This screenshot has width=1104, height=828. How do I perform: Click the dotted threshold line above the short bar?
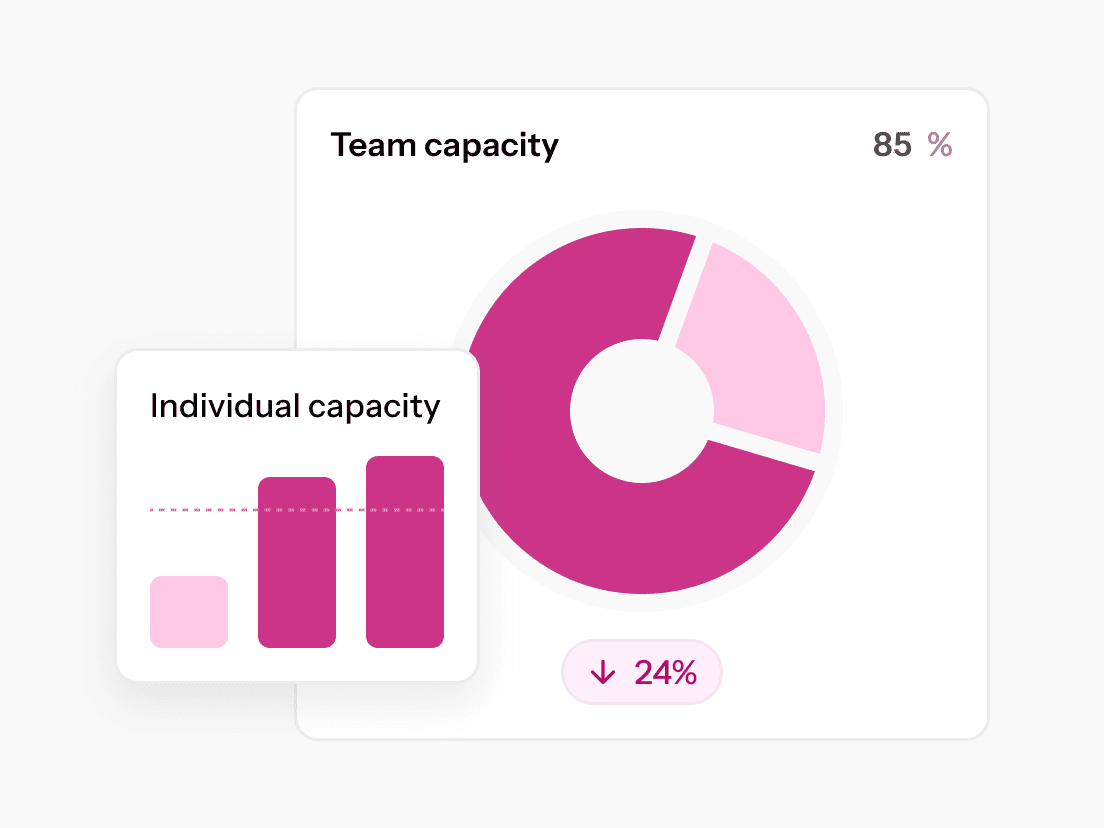(x=189, y=510)
